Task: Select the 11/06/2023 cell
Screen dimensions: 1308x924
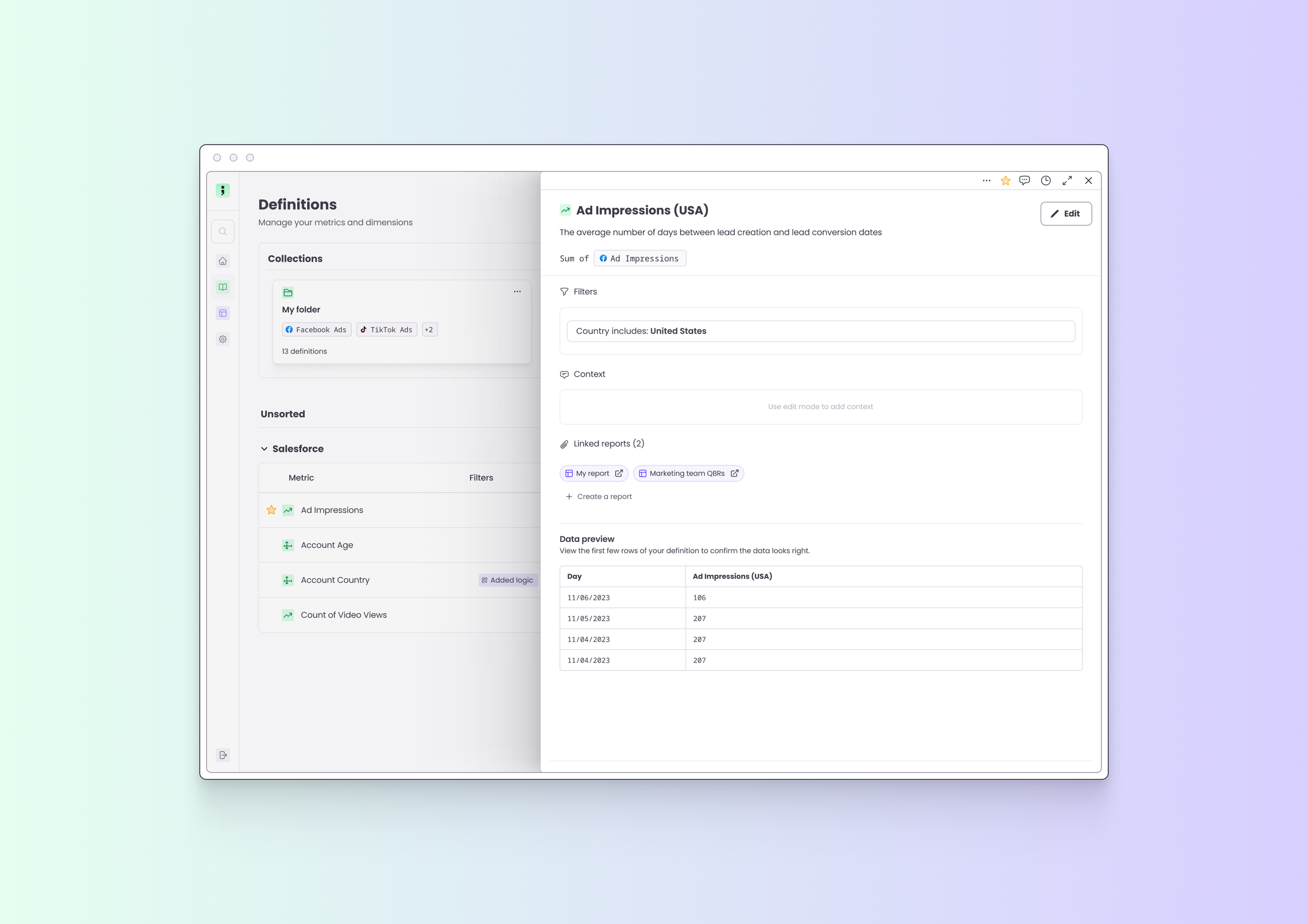Action: point(623,598)
